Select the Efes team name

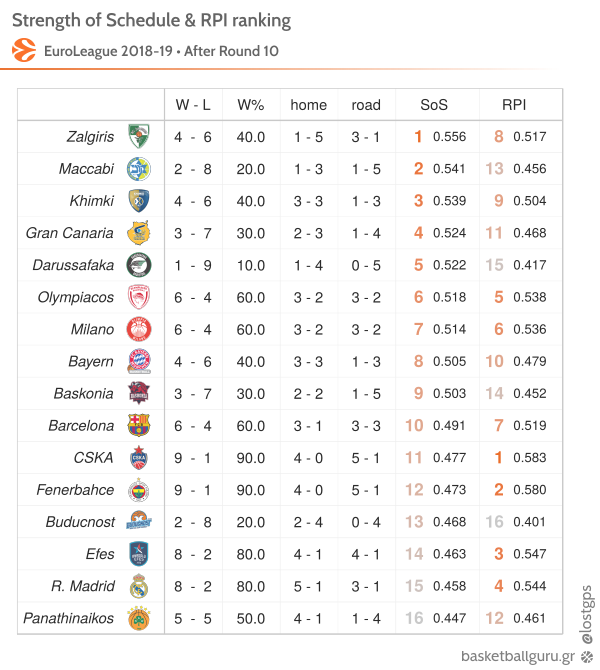(x=100, y=554)
